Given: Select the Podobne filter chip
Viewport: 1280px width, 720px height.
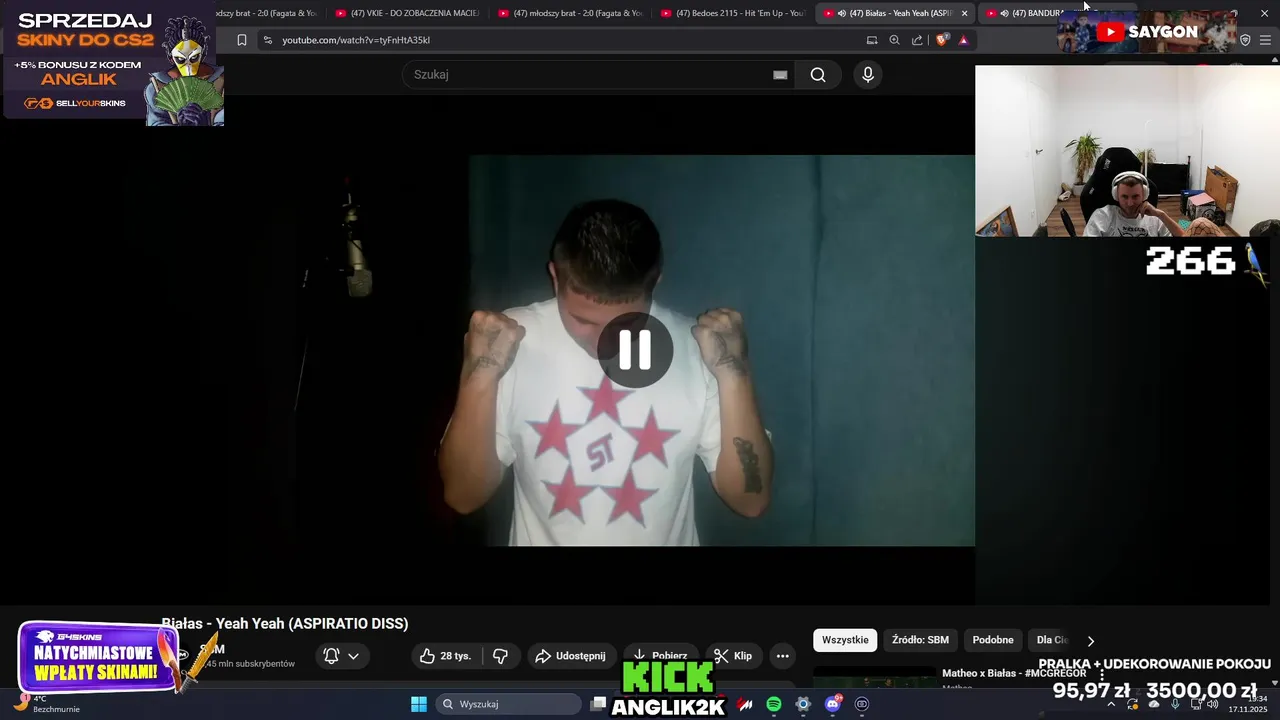Looking at the screenshot, I should tap(993, 640).
